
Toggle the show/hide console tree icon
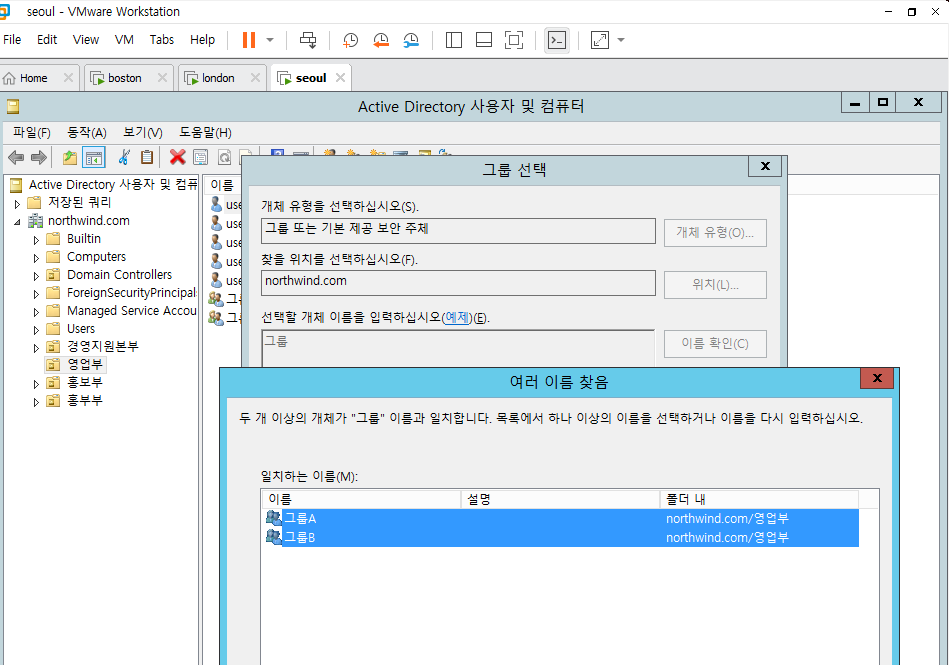click(x=94, y=158)
